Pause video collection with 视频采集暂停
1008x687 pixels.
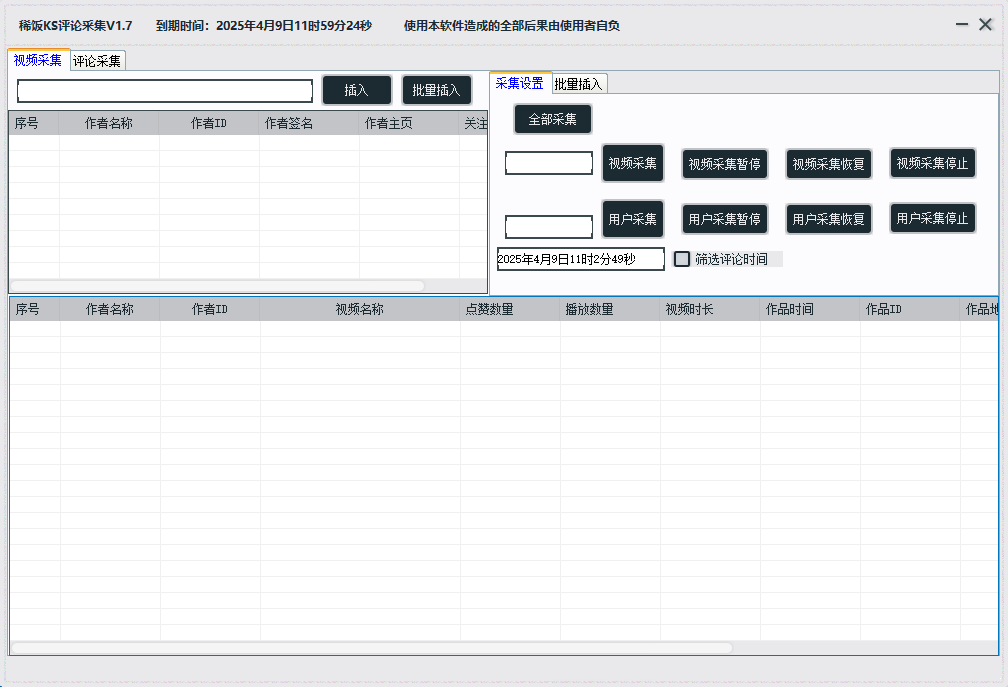click(724, 164)
